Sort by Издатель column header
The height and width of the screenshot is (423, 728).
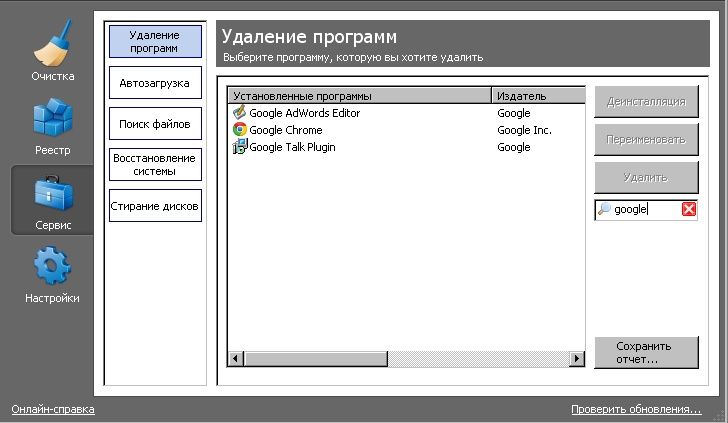coord(537,96)
